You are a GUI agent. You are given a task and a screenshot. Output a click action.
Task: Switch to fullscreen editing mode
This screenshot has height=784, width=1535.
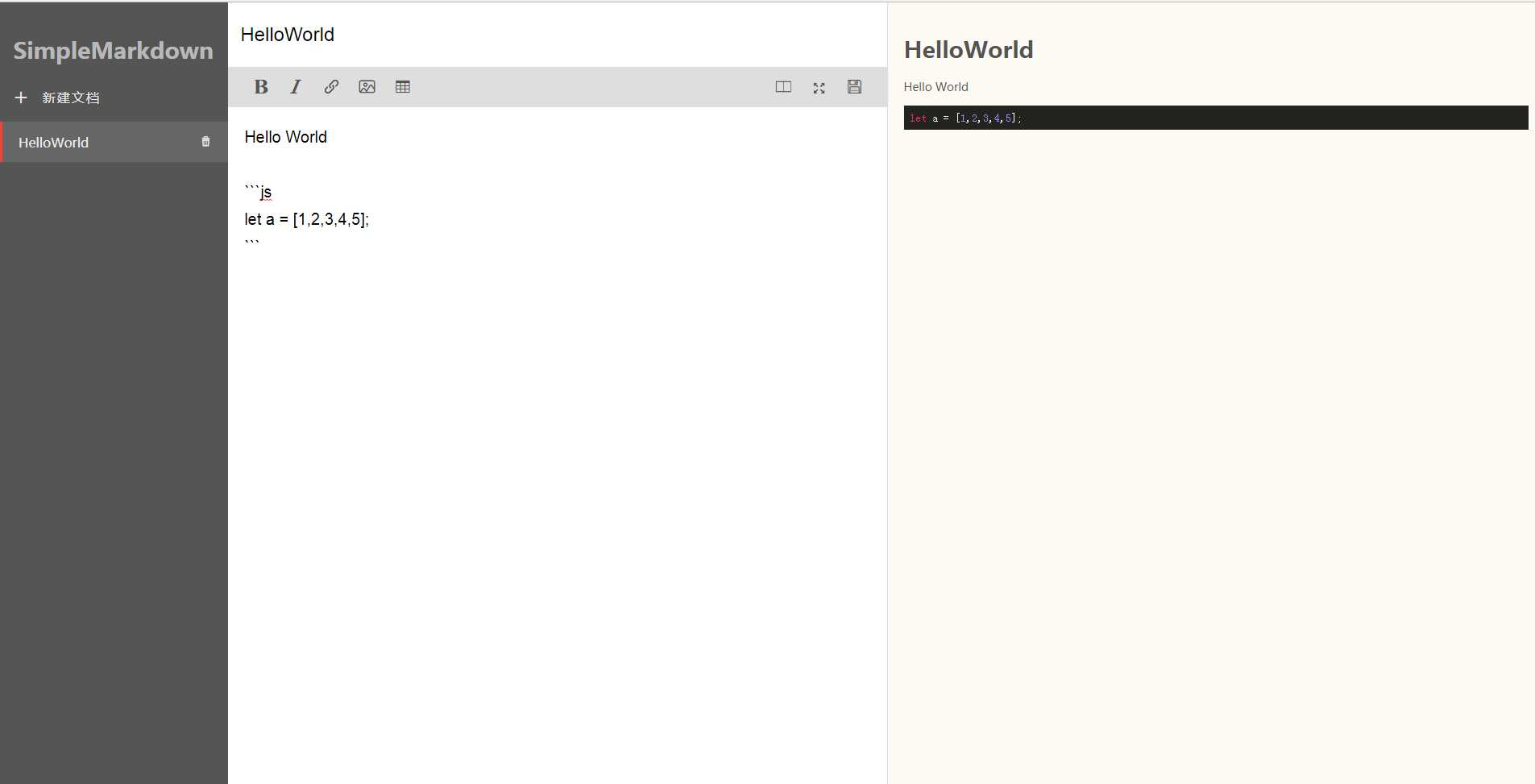point(819,88)
